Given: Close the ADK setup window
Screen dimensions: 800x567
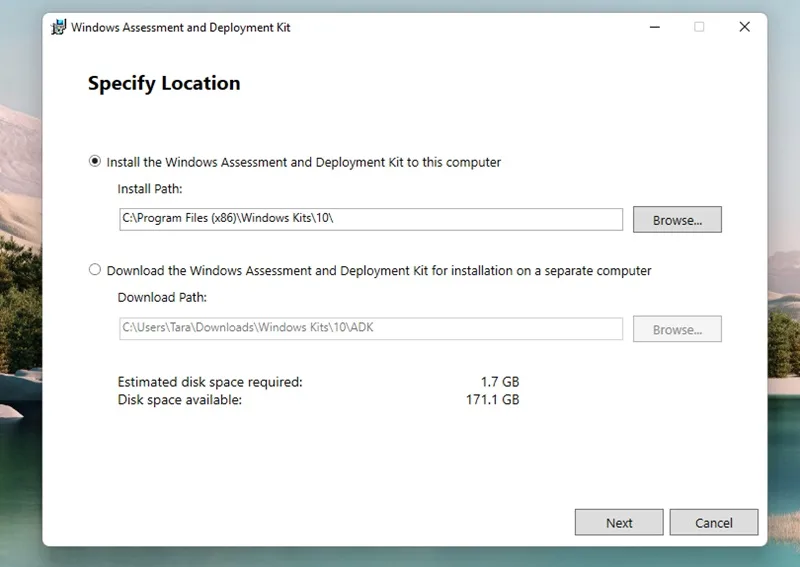Looking at the screenshot, I should point(744,27).
